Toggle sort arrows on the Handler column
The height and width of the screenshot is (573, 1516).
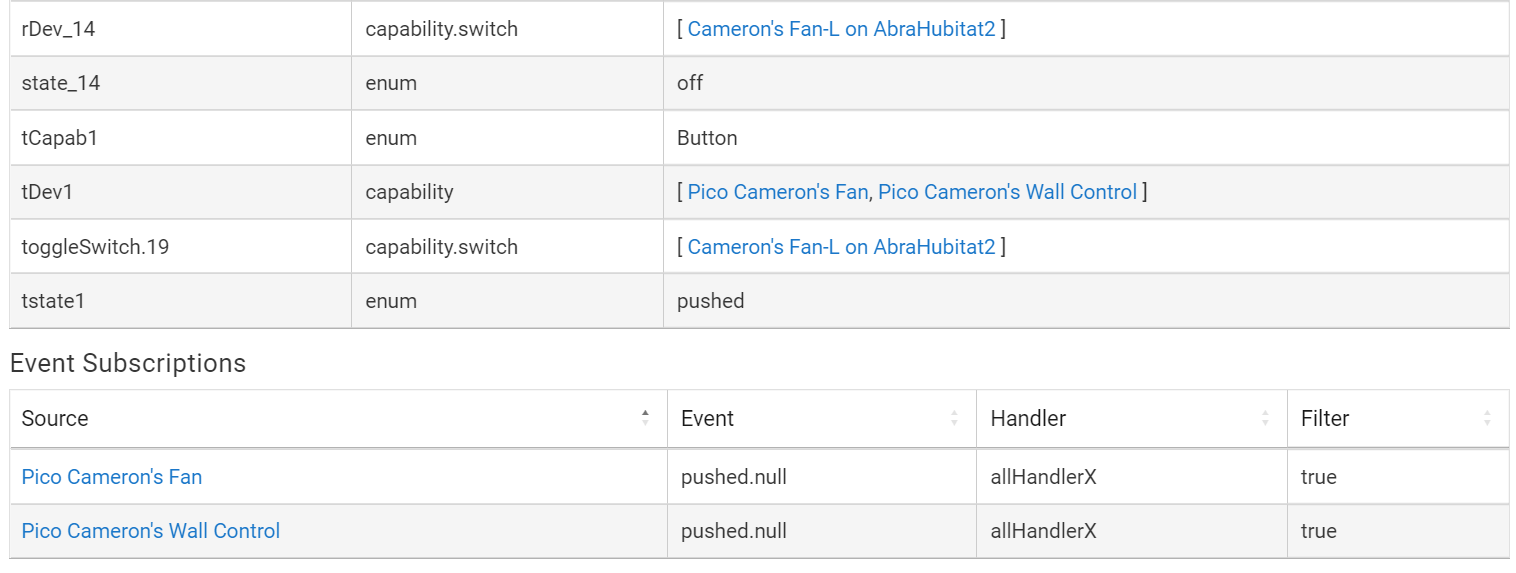click(x=1265, y=418)
